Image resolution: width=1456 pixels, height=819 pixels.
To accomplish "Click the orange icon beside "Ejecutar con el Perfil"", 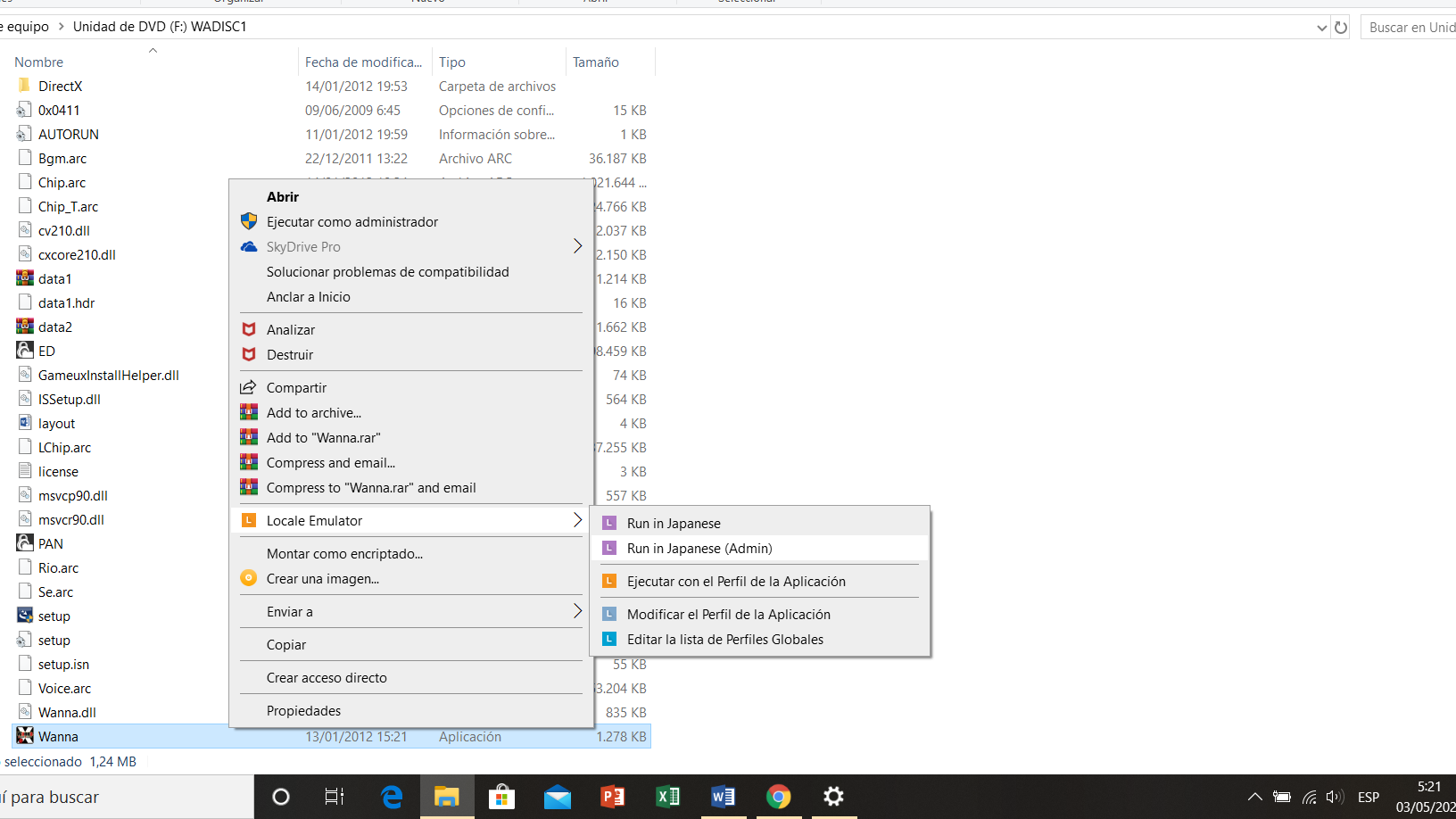I will point(609,580).
